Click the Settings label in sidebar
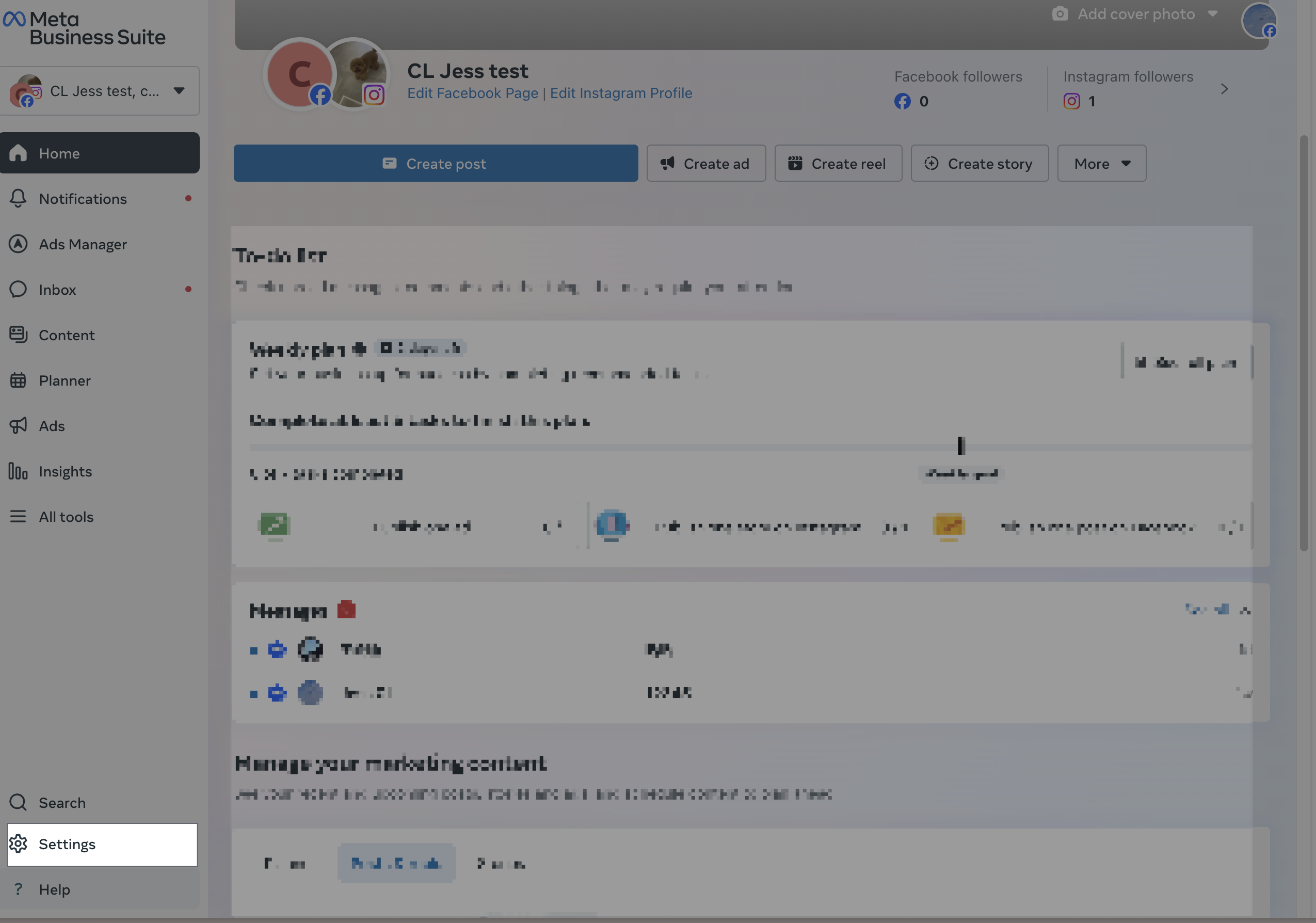The height and width of the screenshot is (923, 1316). [67, 844]
